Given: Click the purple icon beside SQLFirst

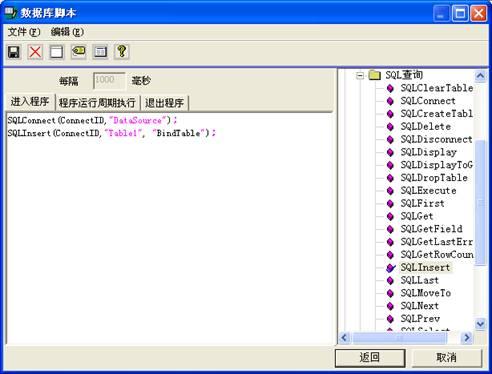Looking at the screenshot, I should [x=390, y=203].
